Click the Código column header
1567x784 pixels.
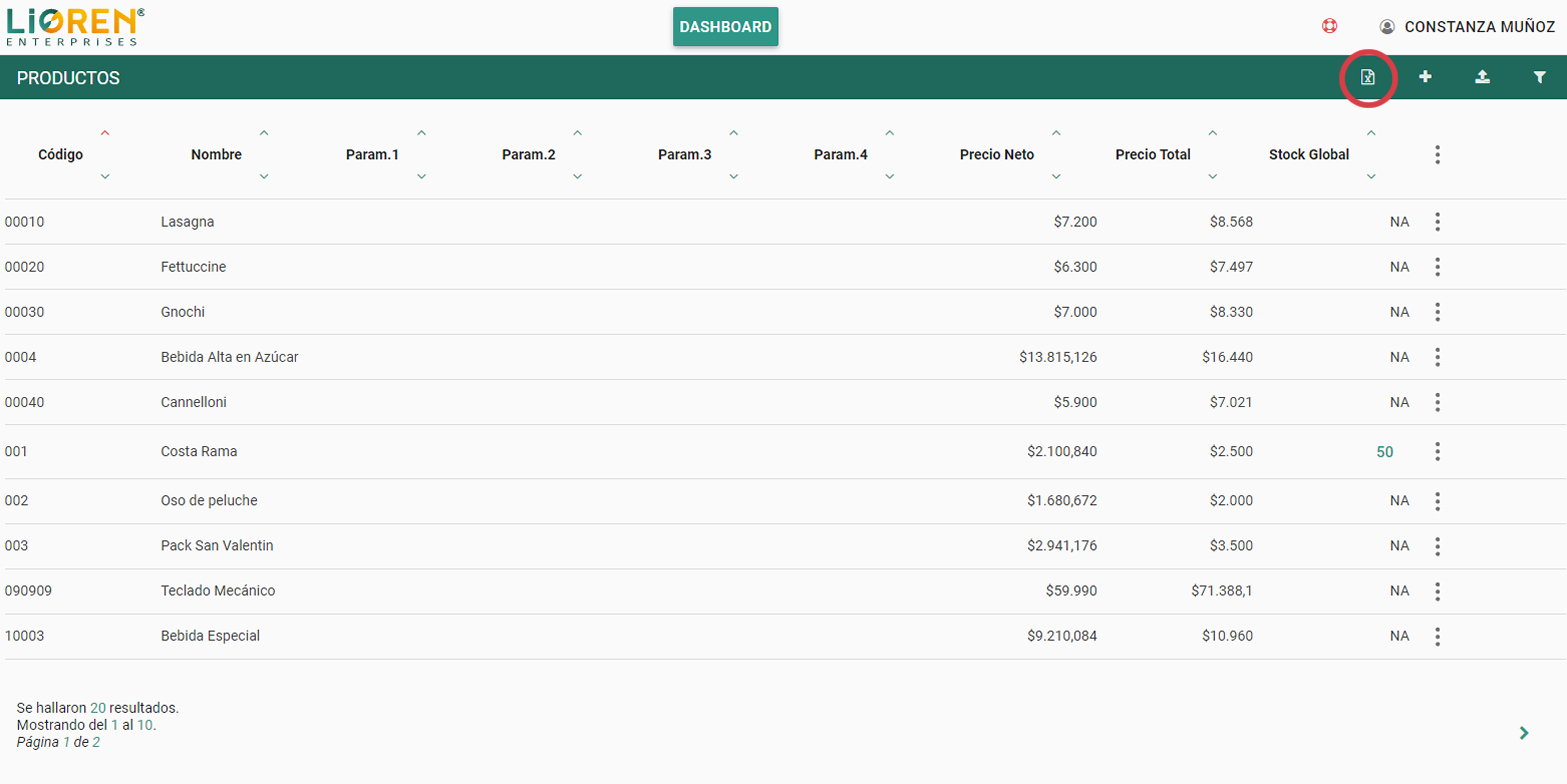[61, 155]
